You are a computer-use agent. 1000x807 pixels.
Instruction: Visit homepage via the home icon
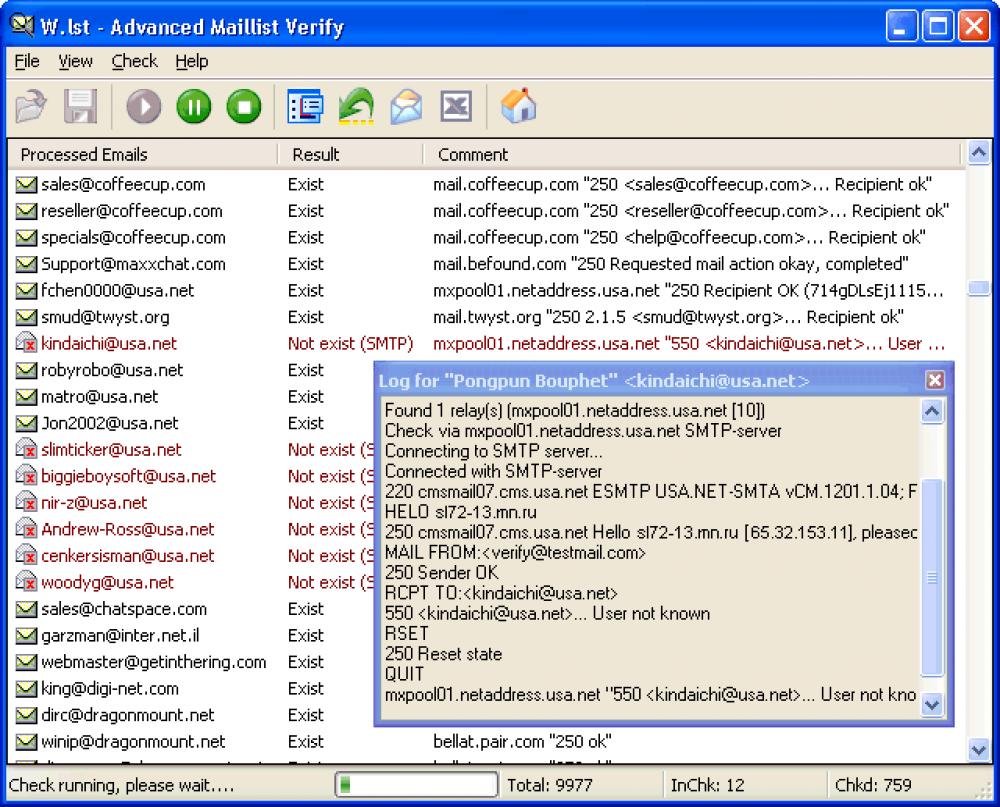tap(517, 105)
